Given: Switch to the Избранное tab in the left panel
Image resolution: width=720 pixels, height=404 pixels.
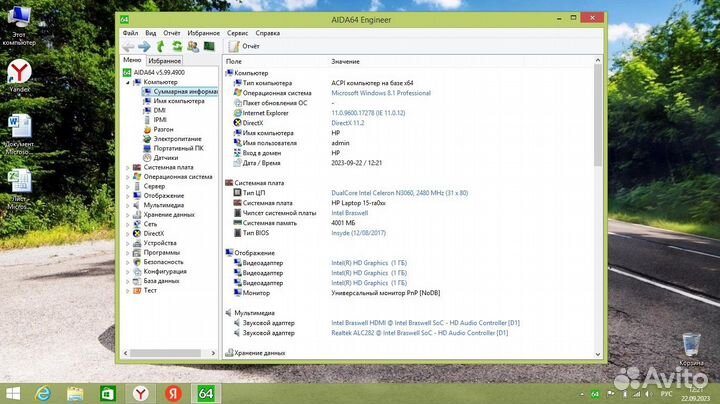Looking at the screenshot, I should tap(164, 61).
